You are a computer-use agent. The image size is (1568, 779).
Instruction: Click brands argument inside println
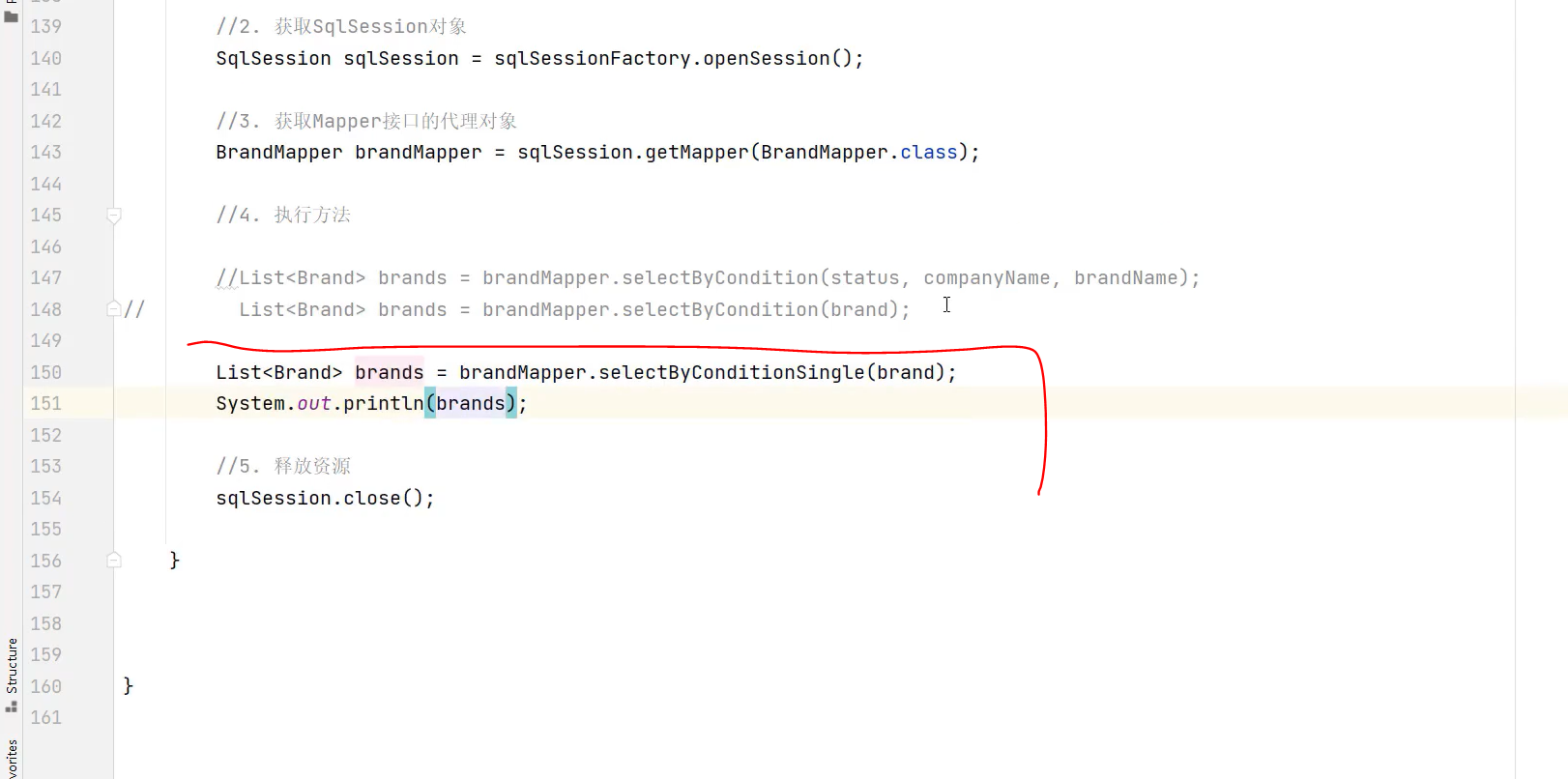click(x=471, y=403)
